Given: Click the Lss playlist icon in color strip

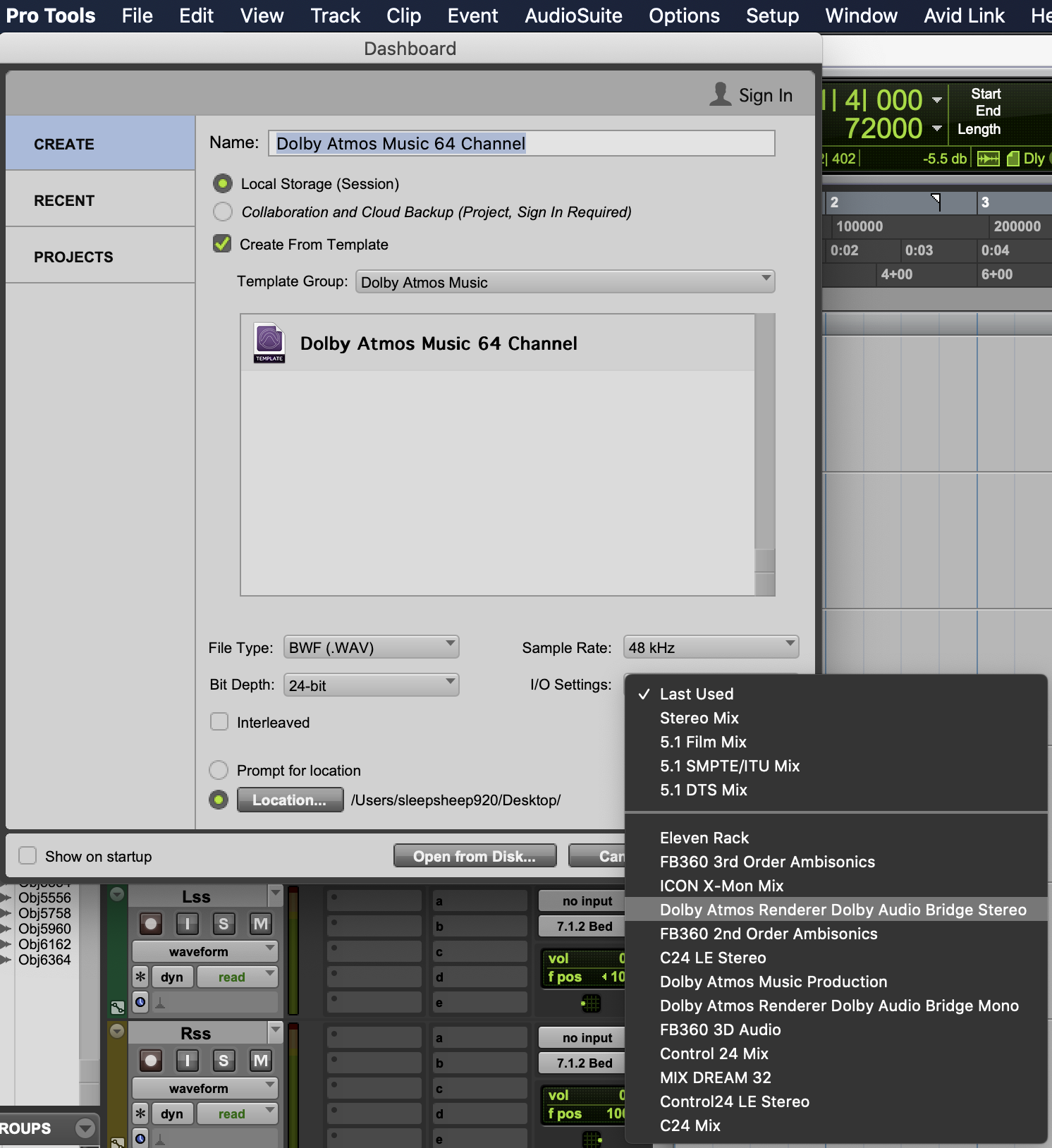Looking at the screenshot, I should click(118, 1007).
